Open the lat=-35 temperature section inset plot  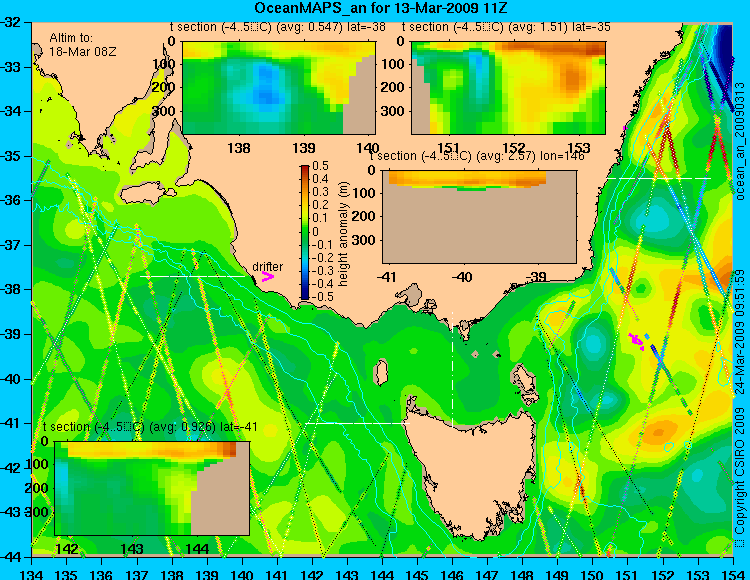coord(508,88)
